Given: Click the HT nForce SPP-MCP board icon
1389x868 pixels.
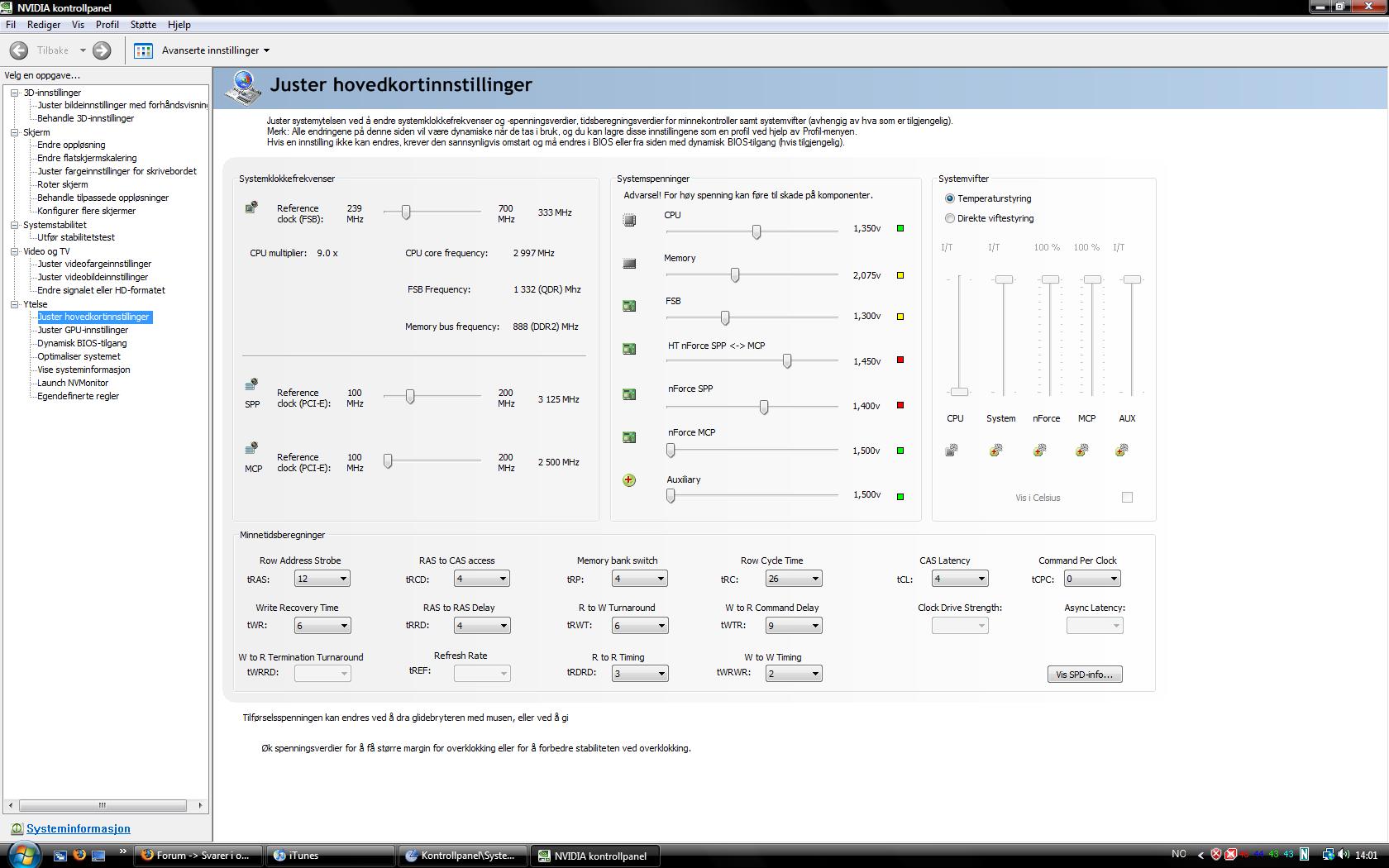Looking at the screenshot, I should click(x=629, y=349).
